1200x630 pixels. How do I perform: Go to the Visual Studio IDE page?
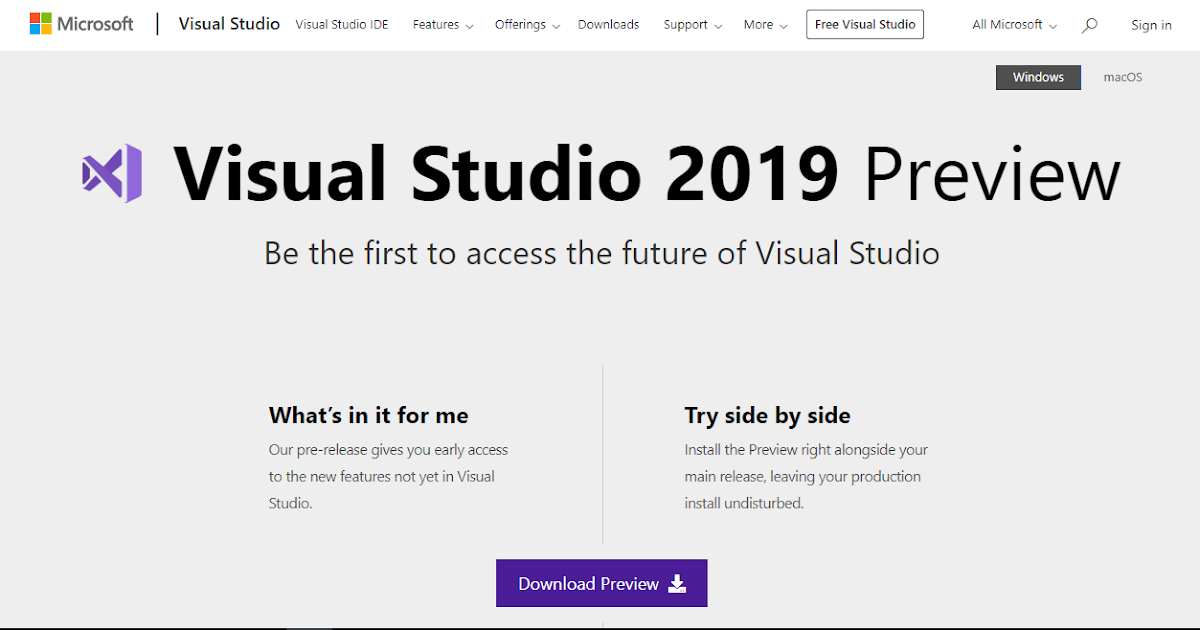coord(342,25)
